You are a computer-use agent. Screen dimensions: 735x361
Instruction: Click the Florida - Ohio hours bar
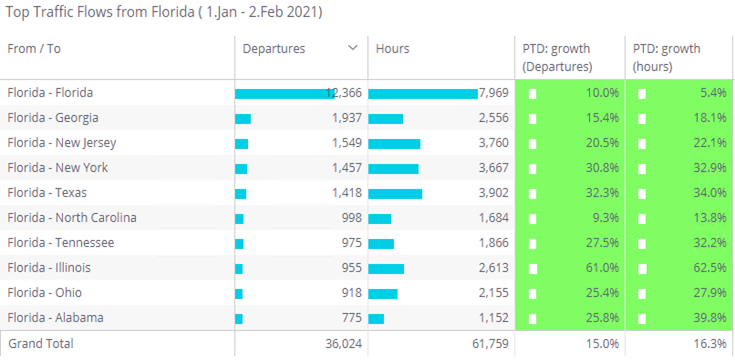coord(383,294)
